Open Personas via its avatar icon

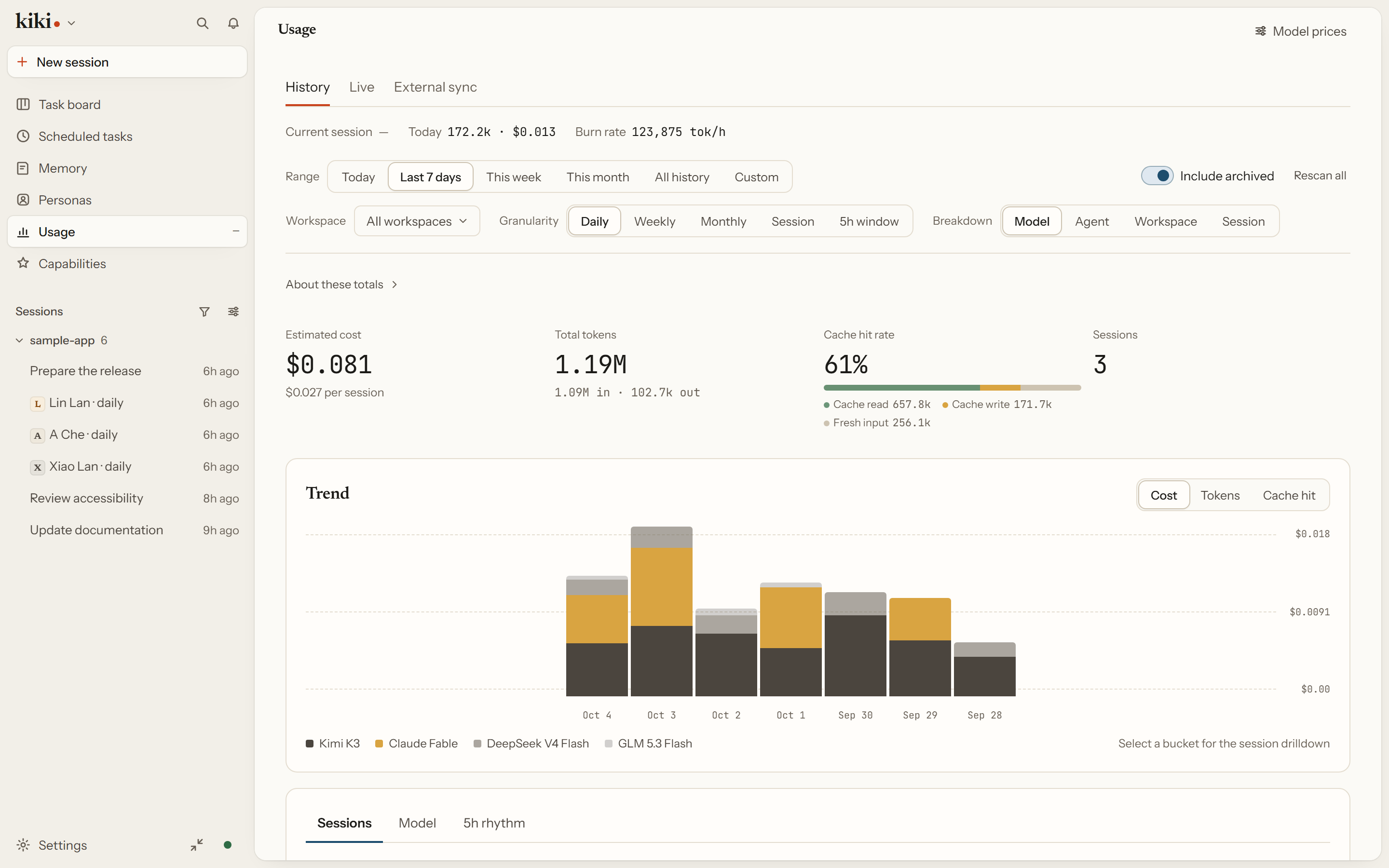[x=23, y=200]
